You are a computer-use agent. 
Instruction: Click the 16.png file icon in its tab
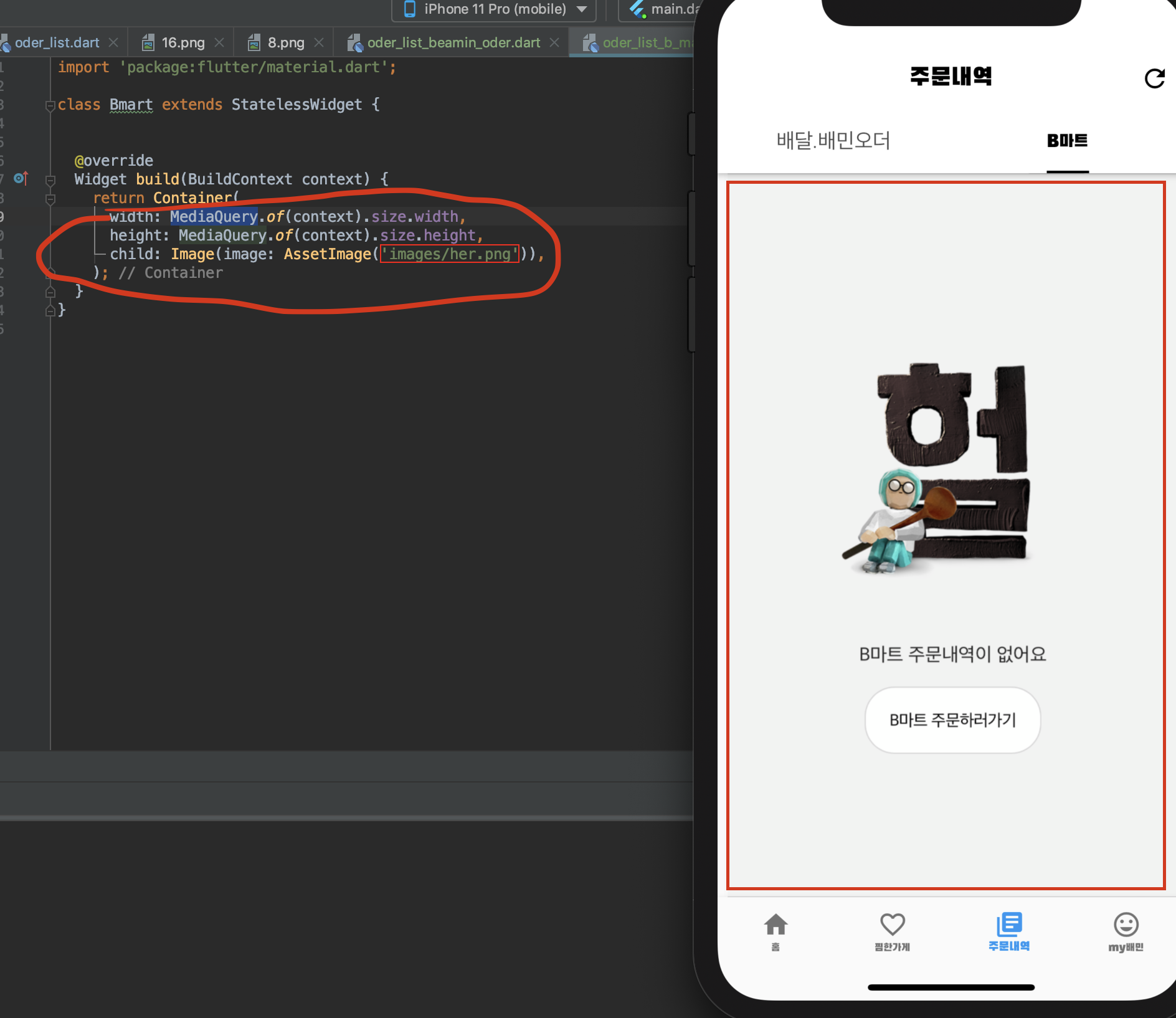pos(148,42)
